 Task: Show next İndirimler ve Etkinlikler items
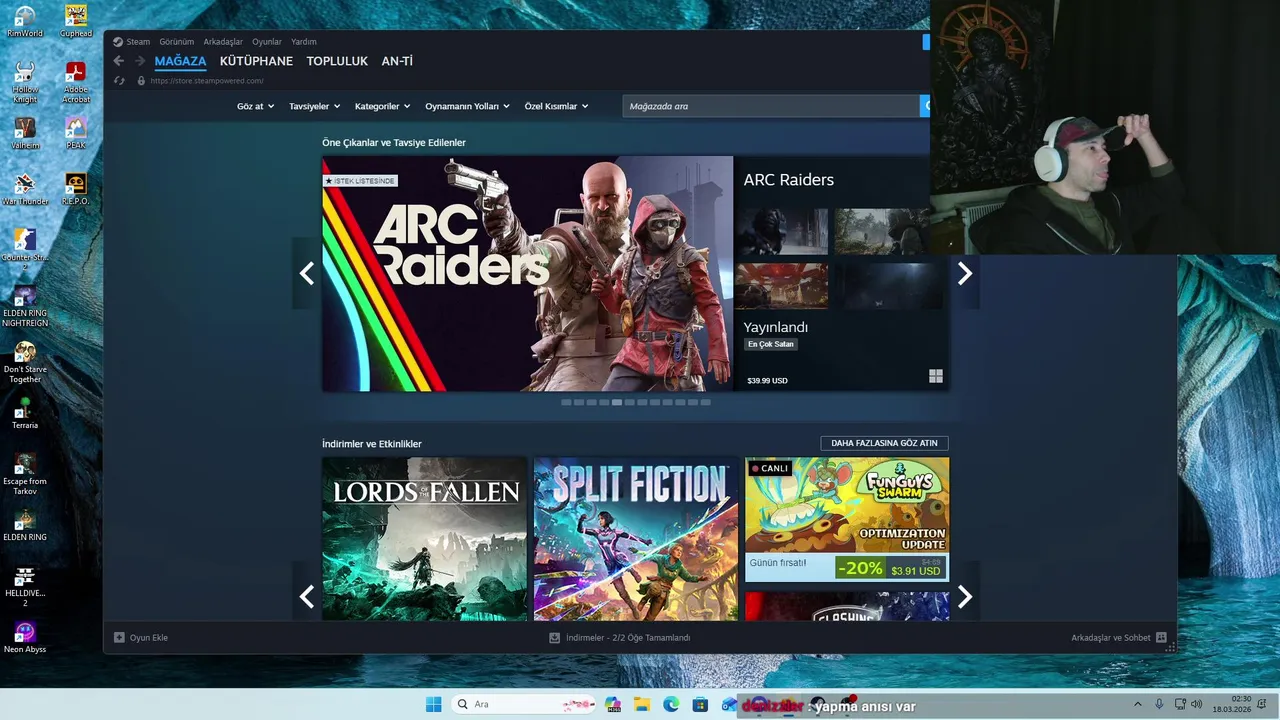[964, 597]
